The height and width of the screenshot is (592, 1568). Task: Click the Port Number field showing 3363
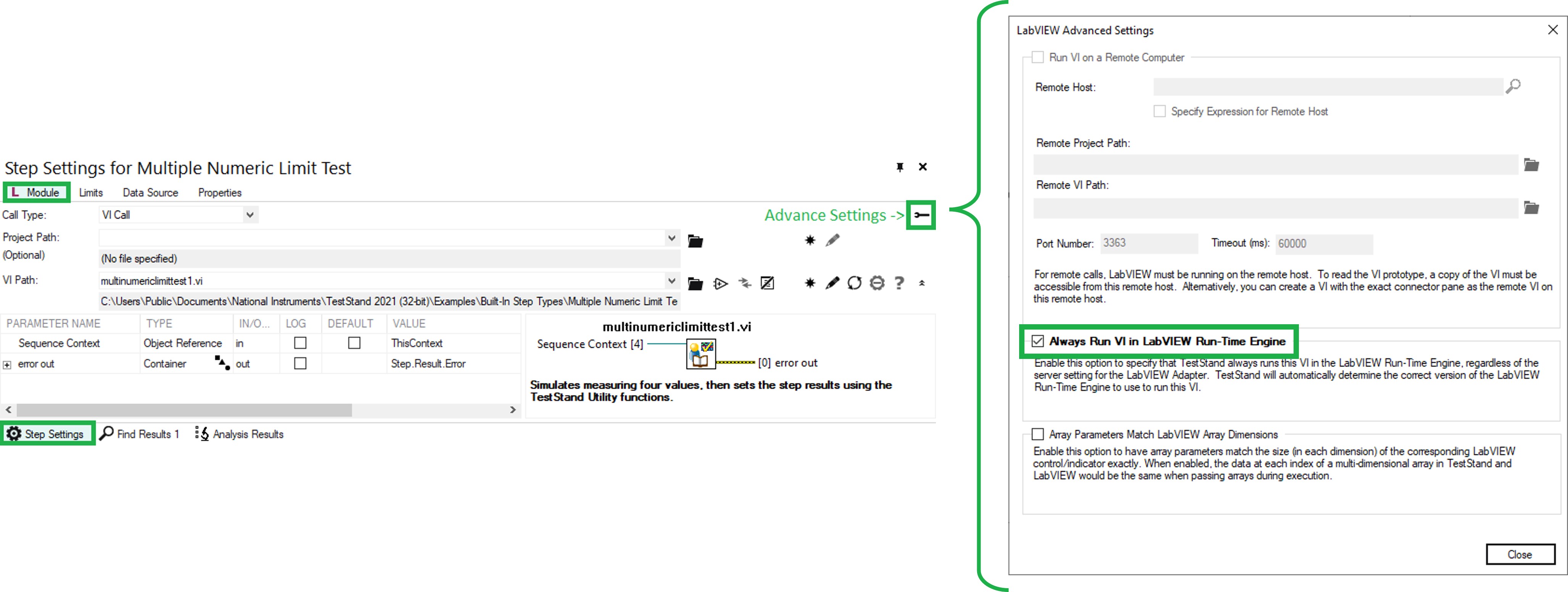(1149, 243)
